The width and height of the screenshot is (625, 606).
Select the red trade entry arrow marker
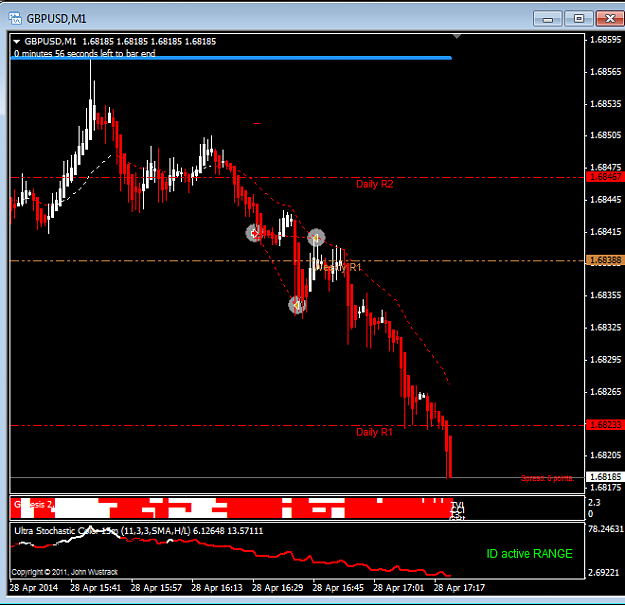[254, 233]
